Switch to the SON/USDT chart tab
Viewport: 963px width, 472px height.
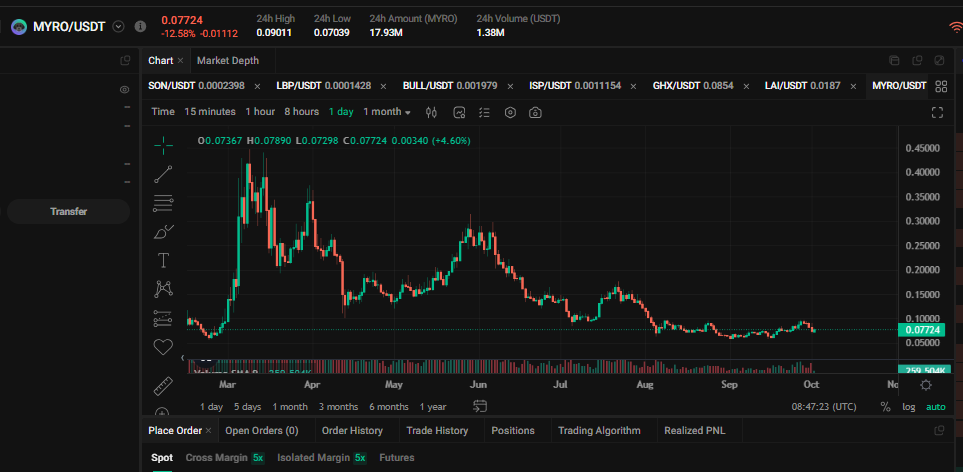tap(197, 85)
